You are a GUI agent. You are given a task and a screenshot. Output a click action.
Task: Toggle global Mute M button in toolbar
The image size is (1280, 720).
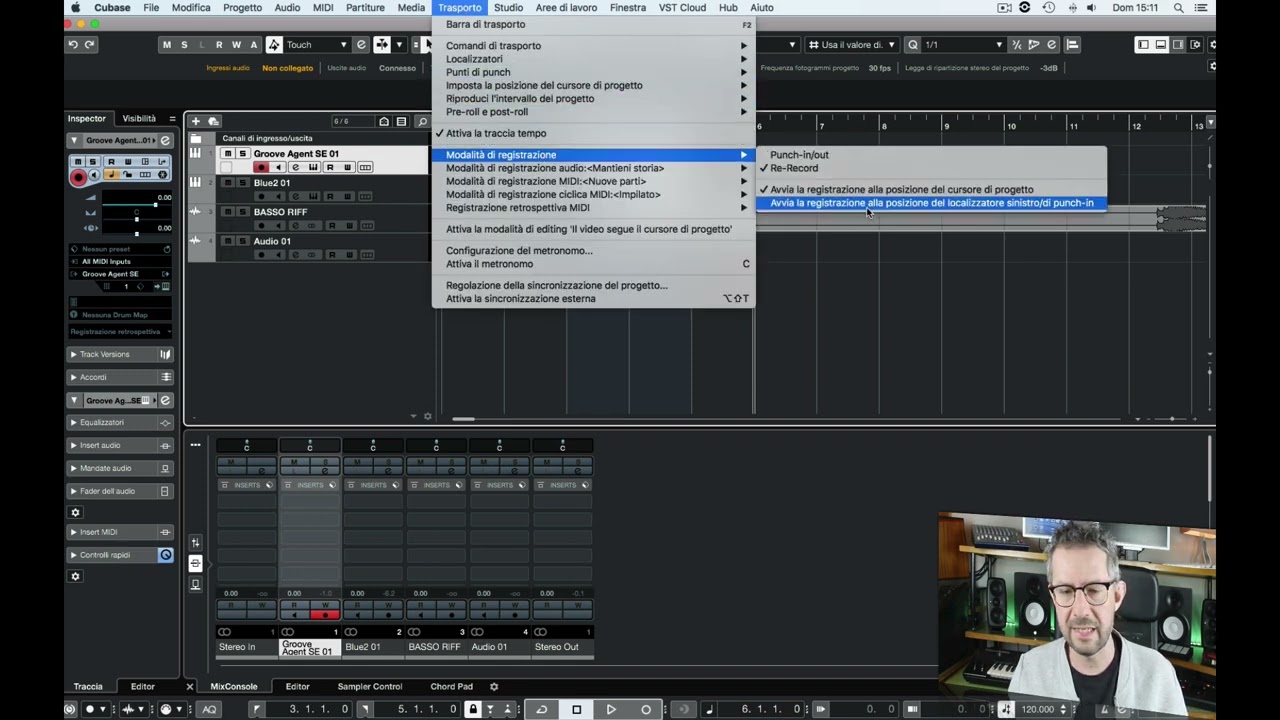167,44
